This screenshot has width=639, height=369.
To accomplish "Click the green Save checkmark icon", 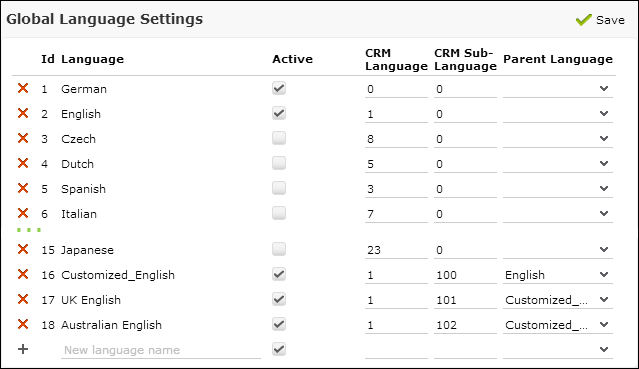I will 584,19.
